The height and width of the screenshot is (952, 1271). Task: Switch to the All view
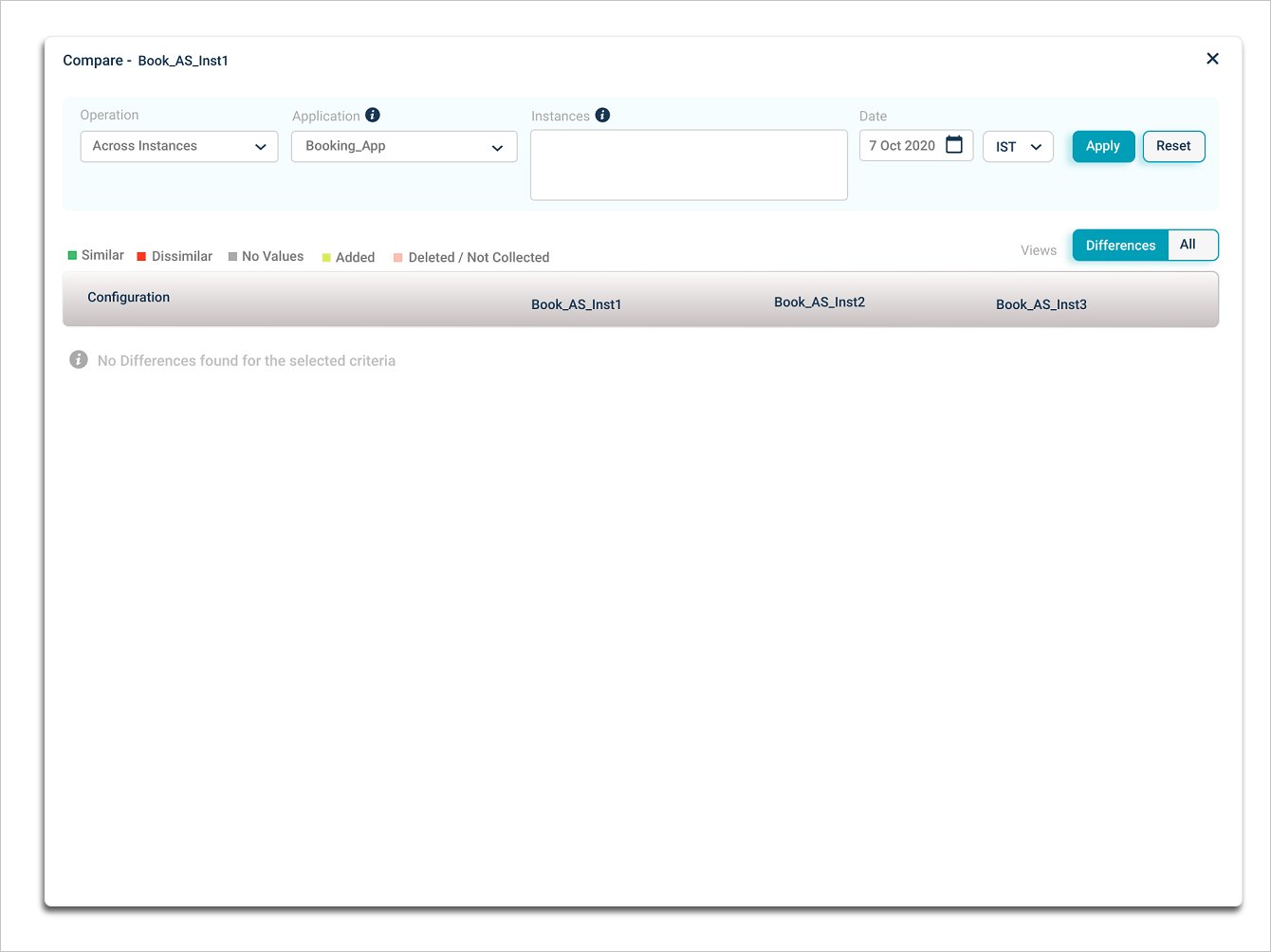tap(1192, 245)
